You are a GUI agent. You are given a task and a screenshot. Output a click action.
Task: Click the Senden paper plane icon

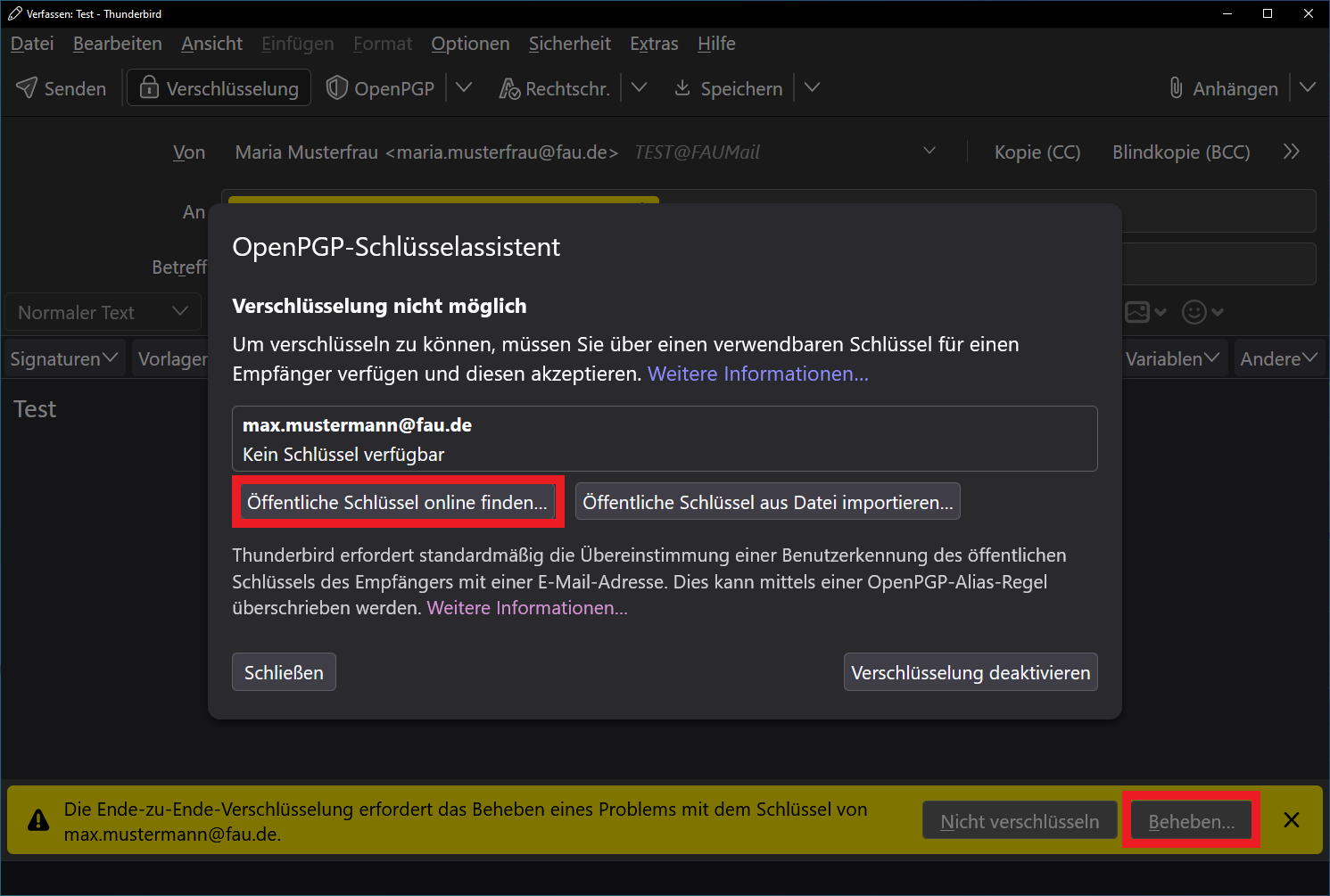28,87
